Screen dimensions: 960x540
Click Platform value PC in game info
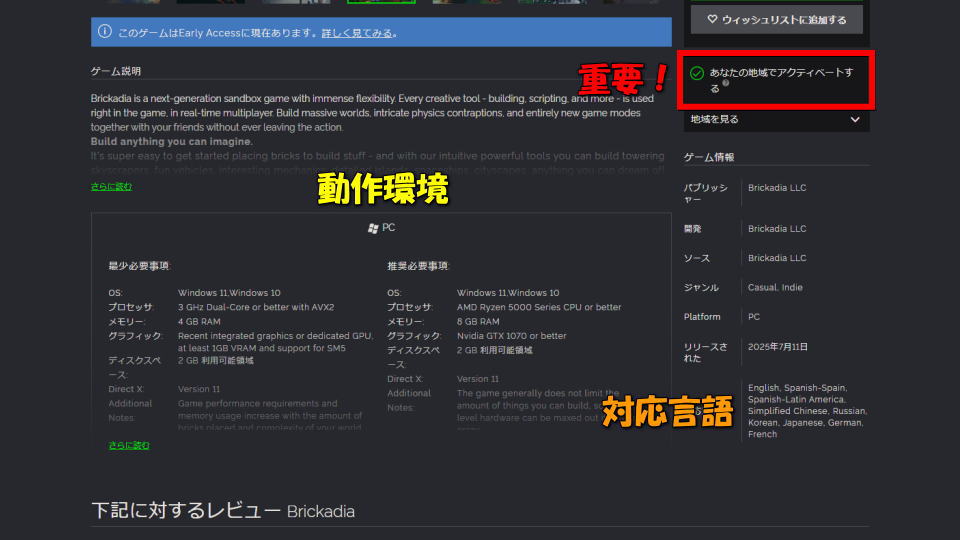[x=754, y=317]
